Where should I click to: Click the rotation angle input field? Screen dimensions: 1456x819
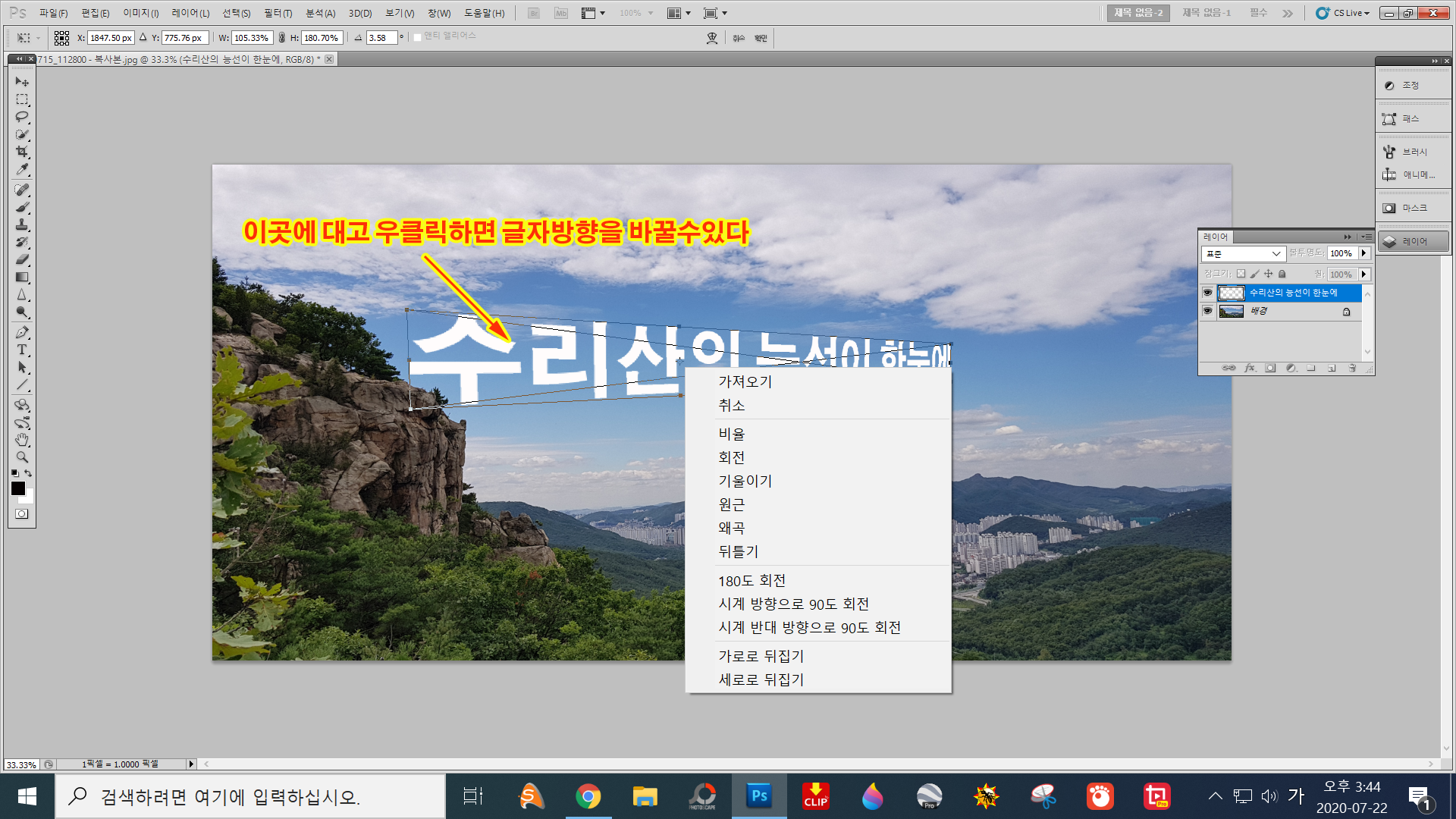coord(381,38)
